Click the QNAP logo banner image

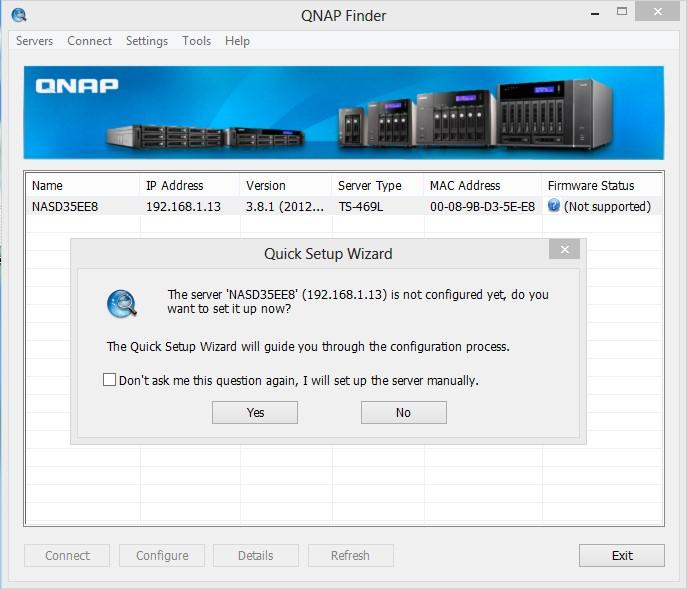coord(344,113)
